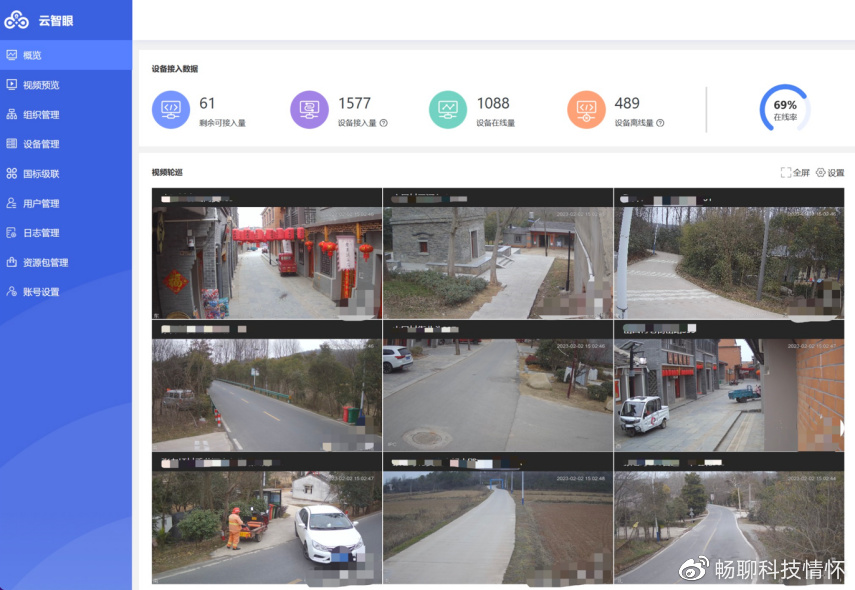Click the 视频预览 play icon
Screen dimensions: 855x590
click(x=11, y=84)
